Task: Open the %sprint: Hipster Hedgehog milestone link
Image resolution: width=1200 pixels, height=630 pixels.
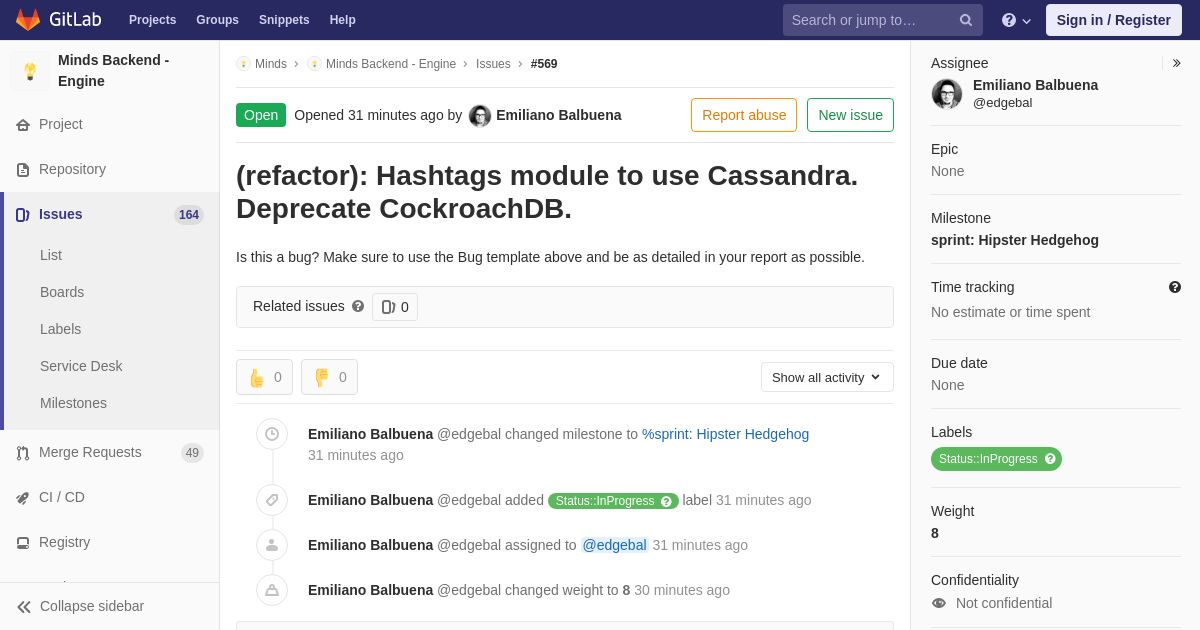Action: (x=725, y=434)
